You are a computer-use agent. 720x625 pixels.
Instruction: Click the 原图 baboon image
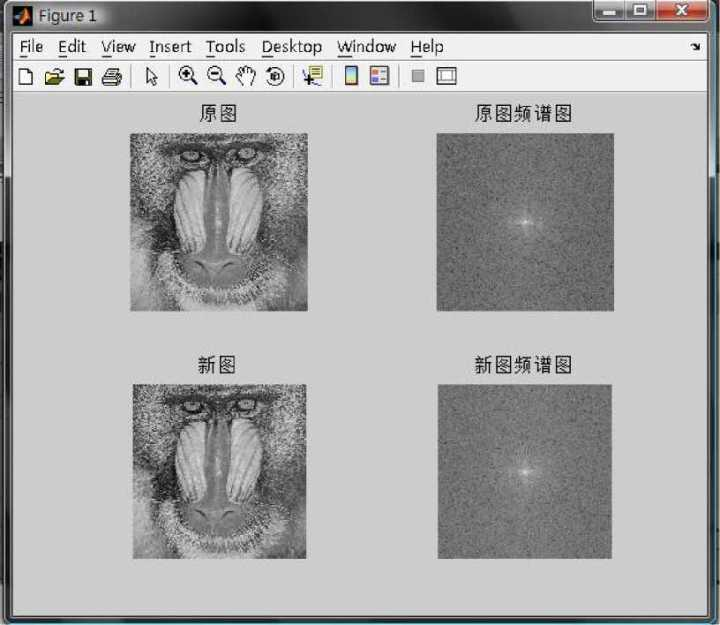pos(219,222)
